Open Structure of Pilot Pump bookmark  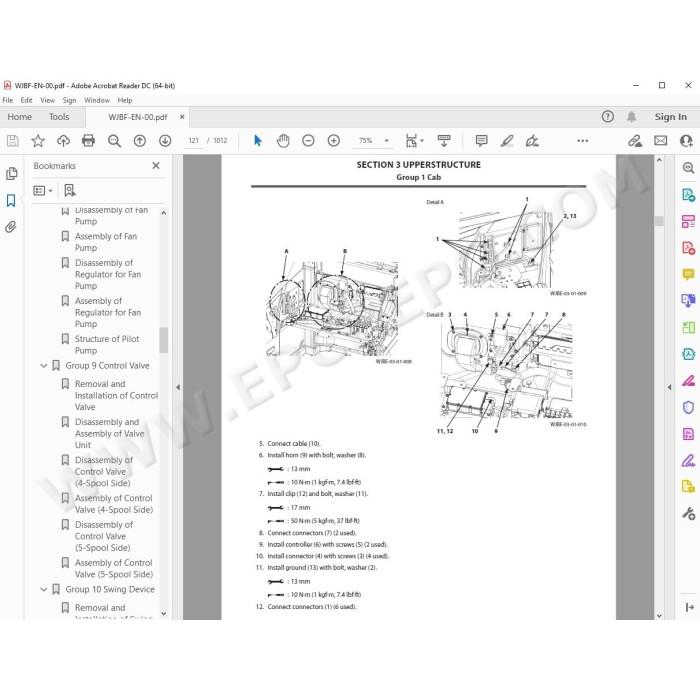click(x=107, y=345)
